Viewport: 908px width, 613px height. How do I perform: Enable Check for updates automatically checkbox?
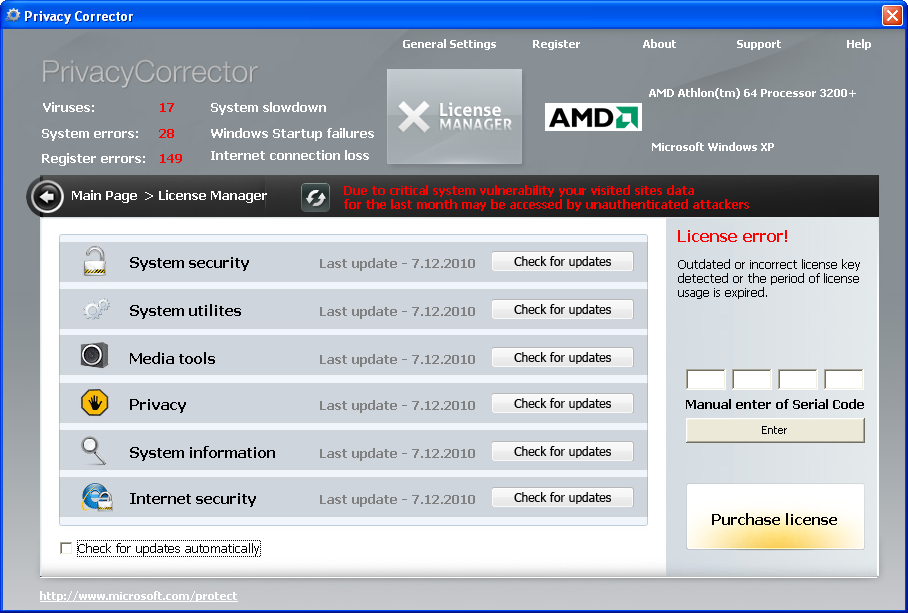pyautogui.click(x=66, y=548)
